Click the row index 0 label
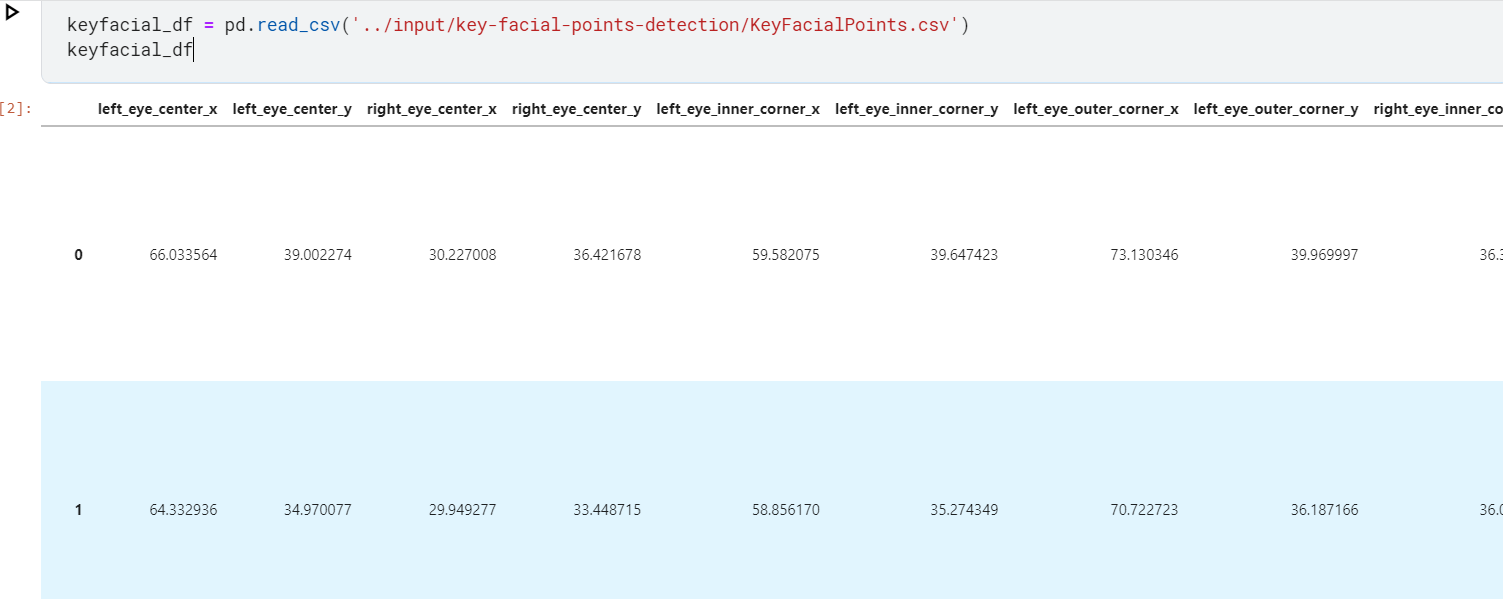The width and height of the screenshot is (1503, 599). pyautogui.click(x=78, y=254)
